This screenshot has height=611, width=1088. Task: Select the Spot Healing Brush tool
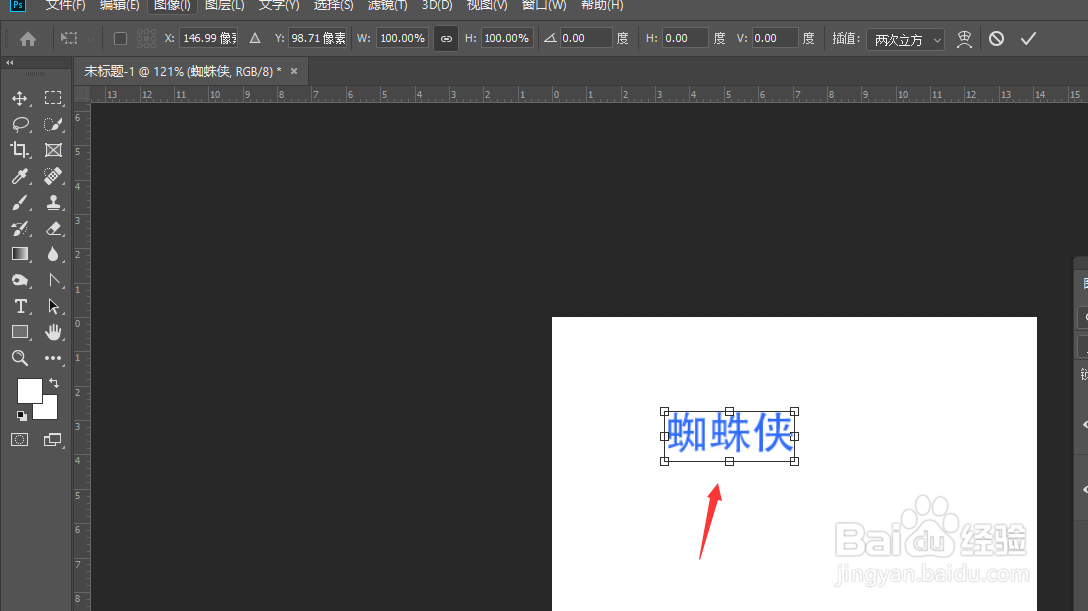(x=53, y=176)
